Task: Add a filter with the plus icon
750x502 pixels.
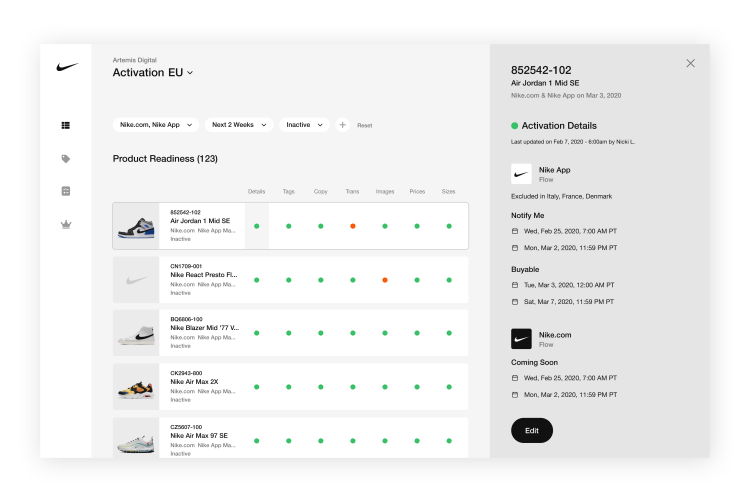Action: 342,125
